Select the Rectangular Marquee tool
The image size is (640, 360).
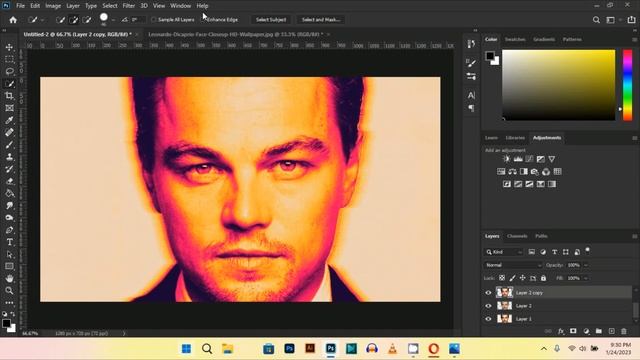[x=9, y=60]
